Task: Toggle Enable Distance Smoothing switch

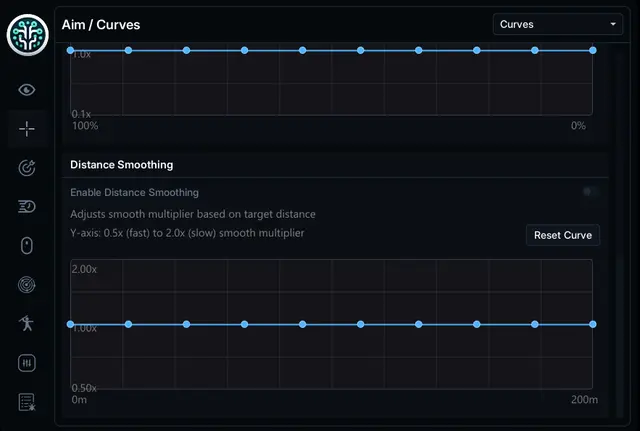Action: pos(591,192)
